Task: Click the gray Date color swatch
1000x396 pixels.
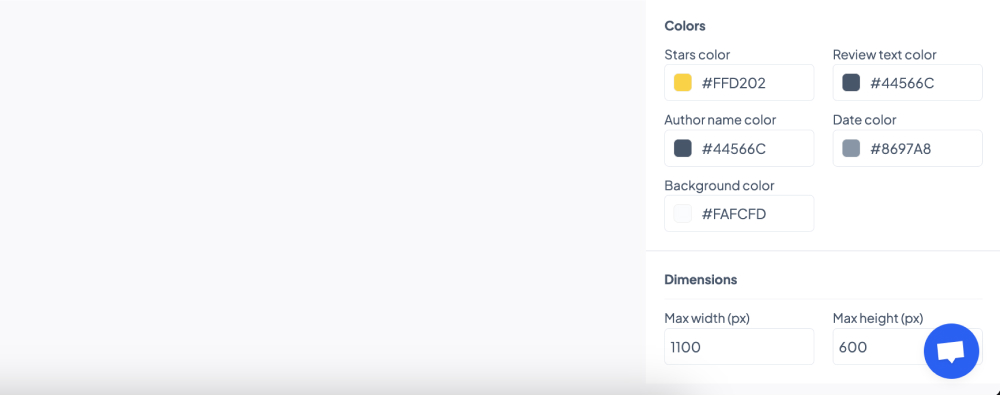Action: (x=851, y=149)
